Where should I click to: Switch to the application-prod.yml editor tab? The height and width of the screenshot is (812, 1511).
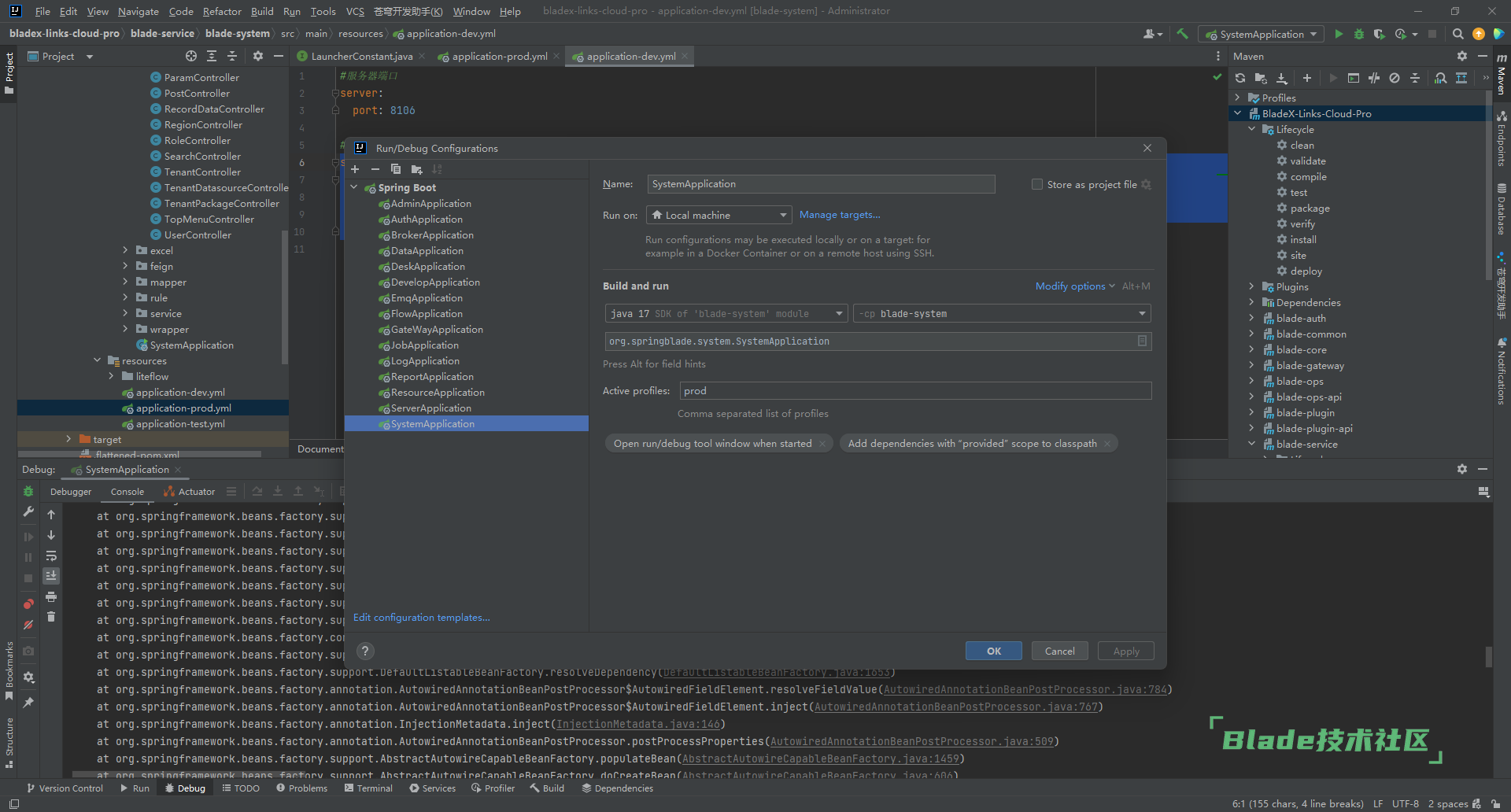tap(499, 56)
